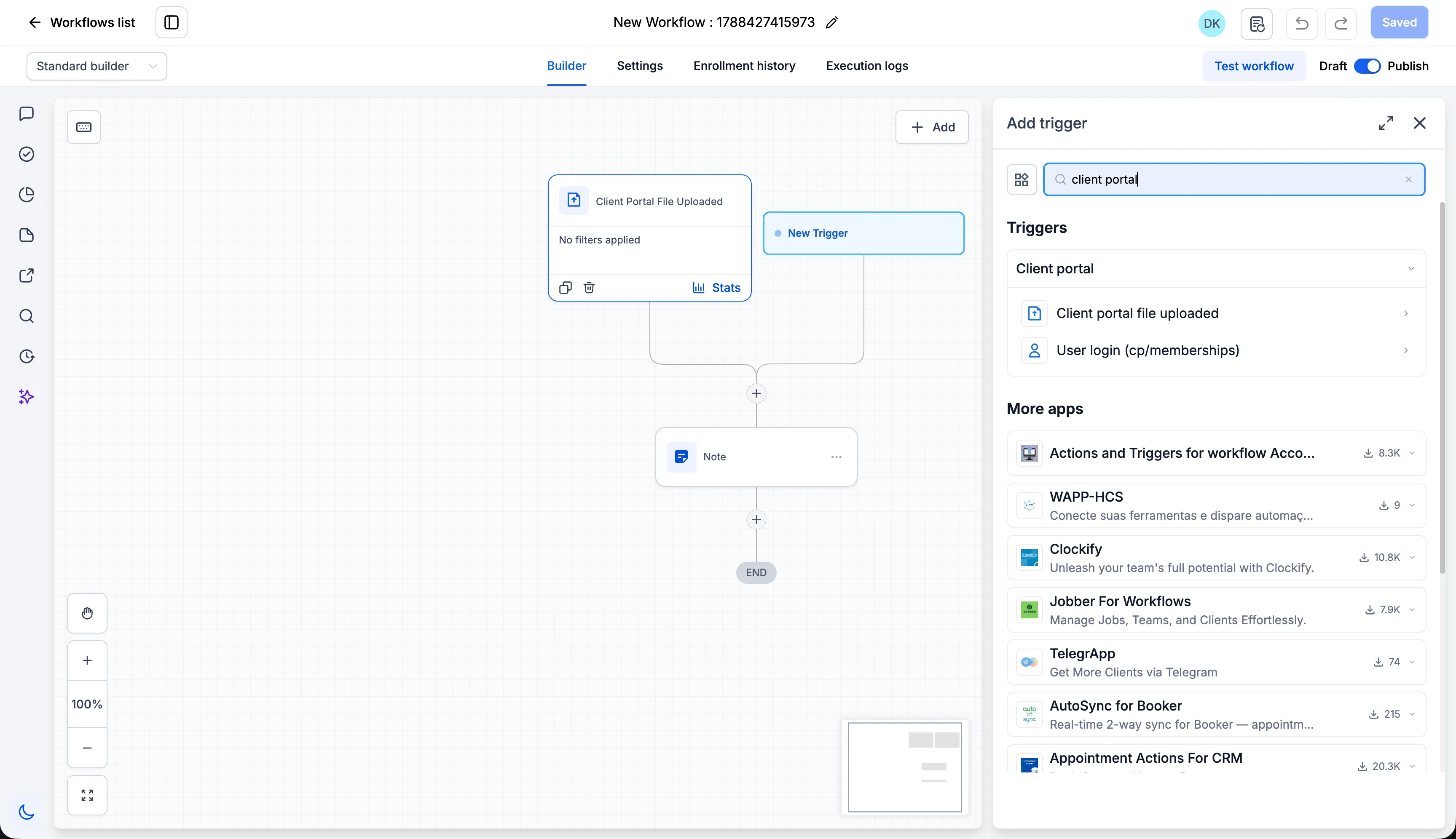Expand the Add trigger panel

1386,123
